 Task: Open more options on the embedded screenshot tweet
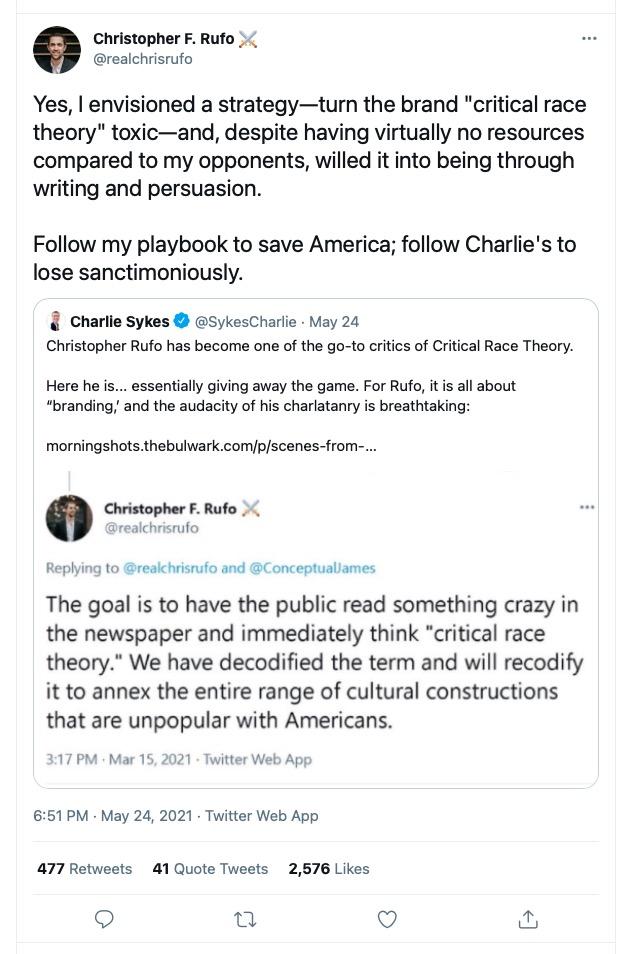coord(587,508)
